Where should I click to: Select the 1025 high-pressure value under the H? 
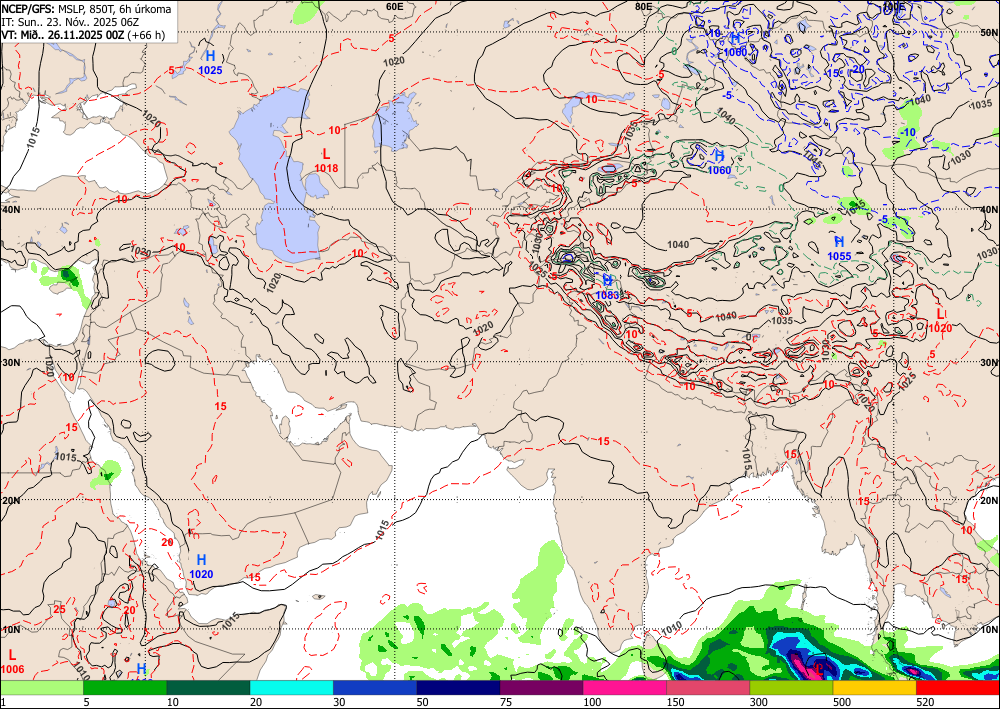click(210, 70)
